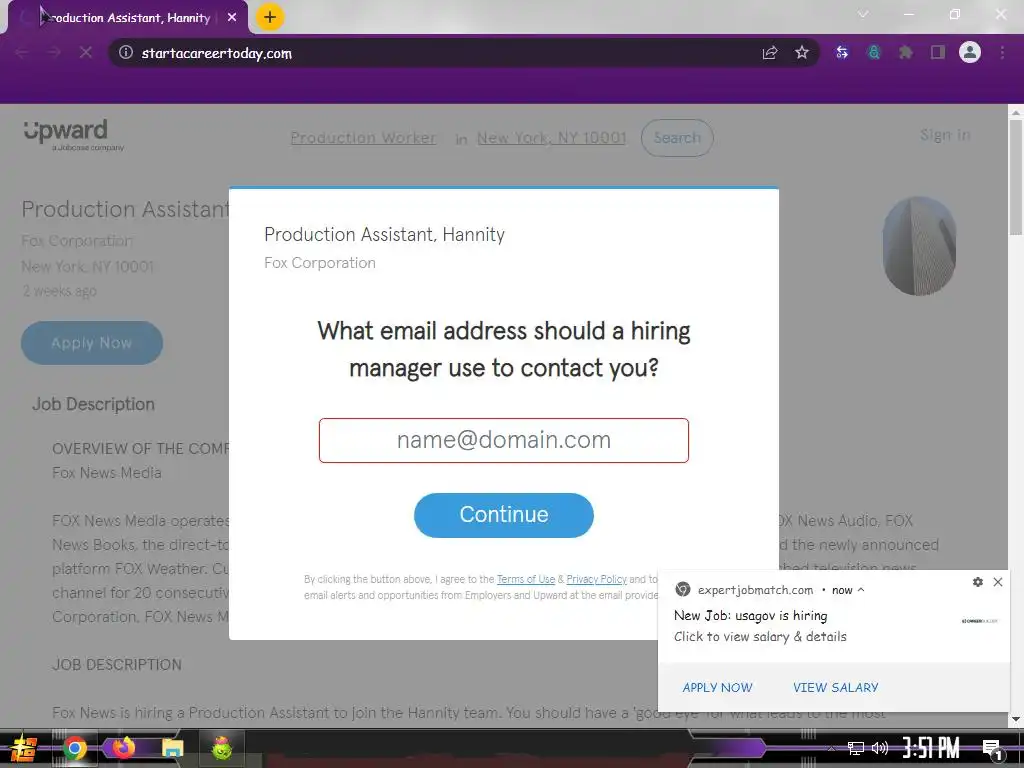Open the Extensions puzzle icon
The height and width of the screenshot is (768, 1024).
click(x=906, y=53)
